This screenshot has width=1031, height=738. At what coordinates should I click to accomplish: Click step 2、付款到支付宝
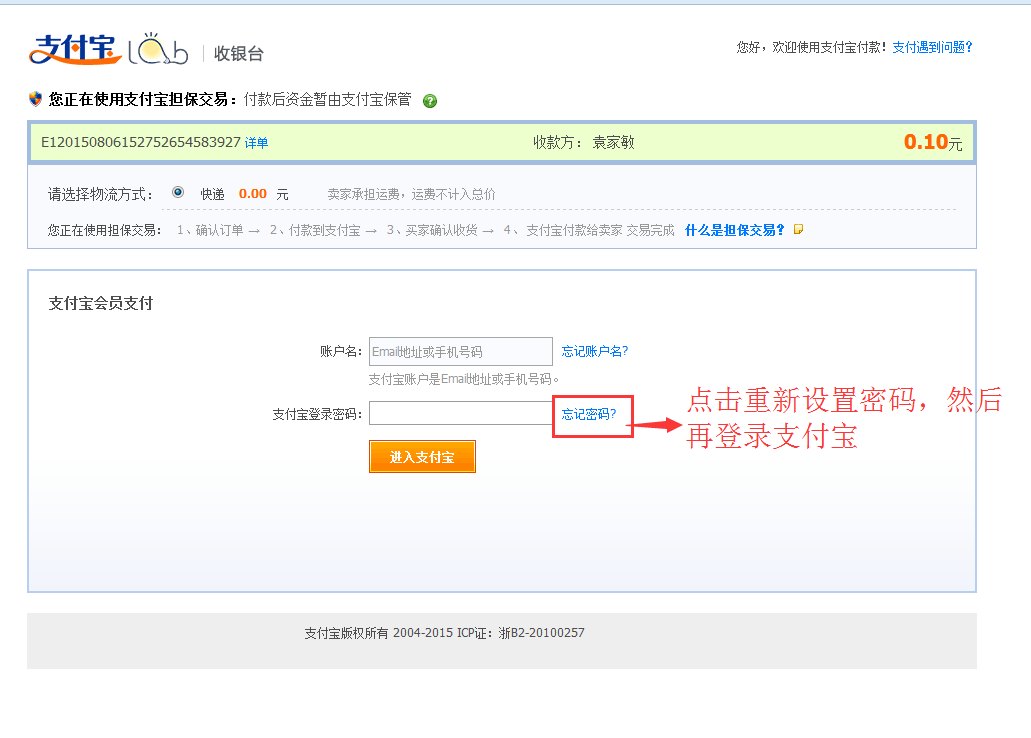(315, 230)
